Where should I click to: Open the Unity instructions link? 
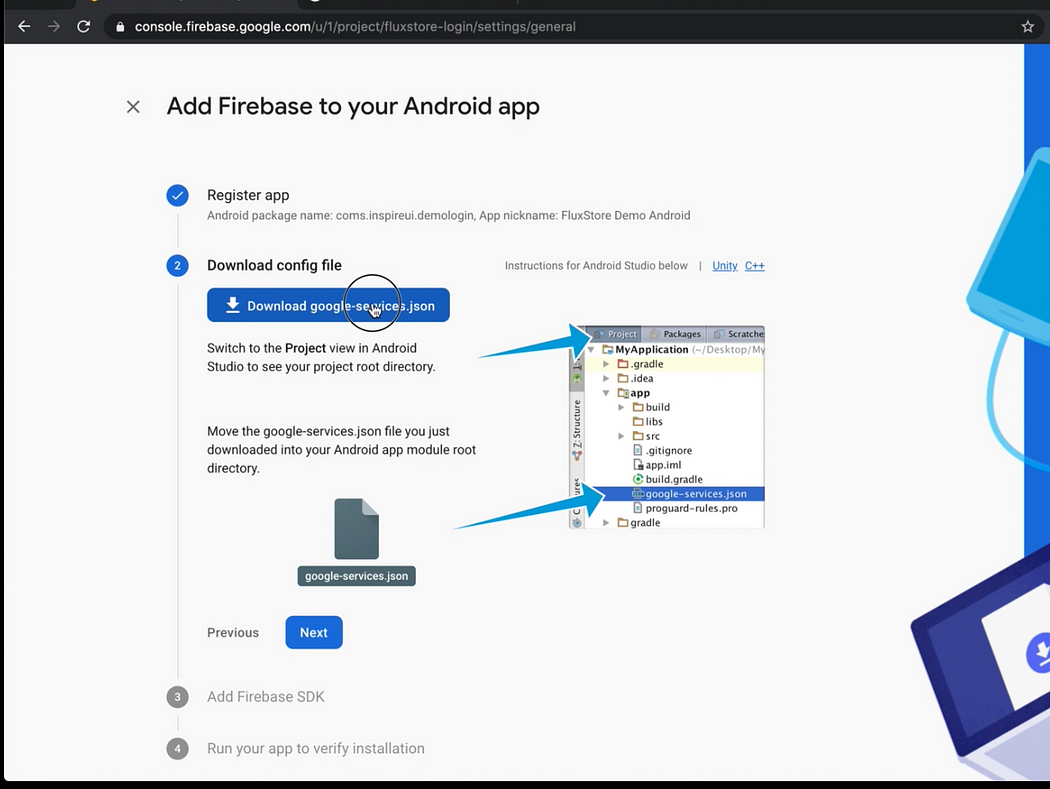[724, 266]
